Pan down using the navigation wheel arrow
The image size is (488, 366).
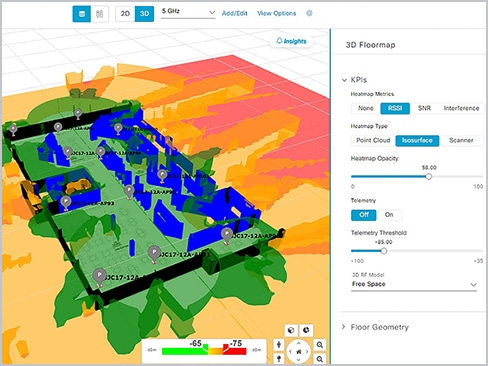[299, 360]
